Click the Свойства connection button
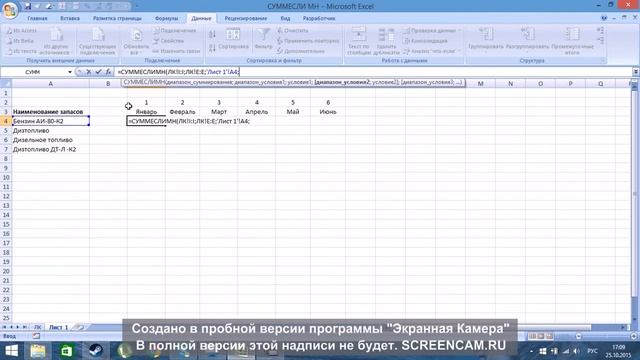640x360 pixels. click(x=169, y=41)
